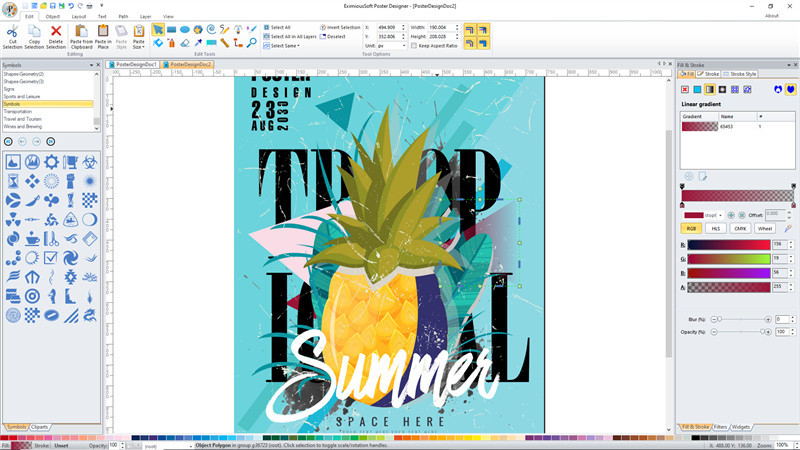Select the eraser tool
The width and height of the screenshot is (800, 450).
[x=185, y=43]
